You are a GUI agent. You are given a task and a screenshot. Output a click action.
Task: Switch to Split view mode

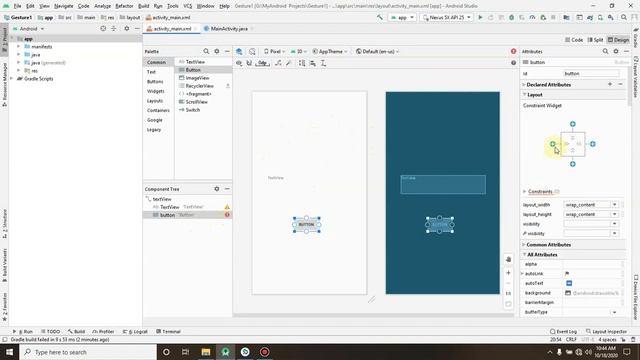coord(595,40)
